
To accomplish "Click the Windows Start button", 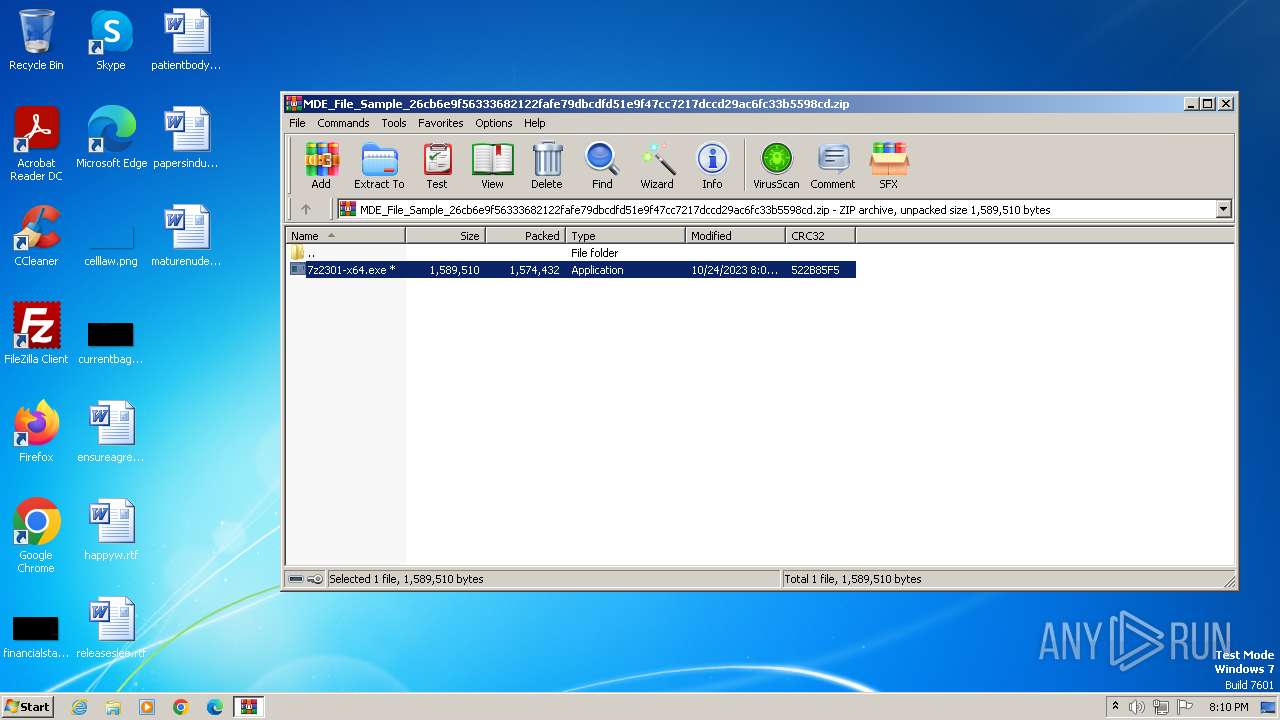I will point(28,706).
